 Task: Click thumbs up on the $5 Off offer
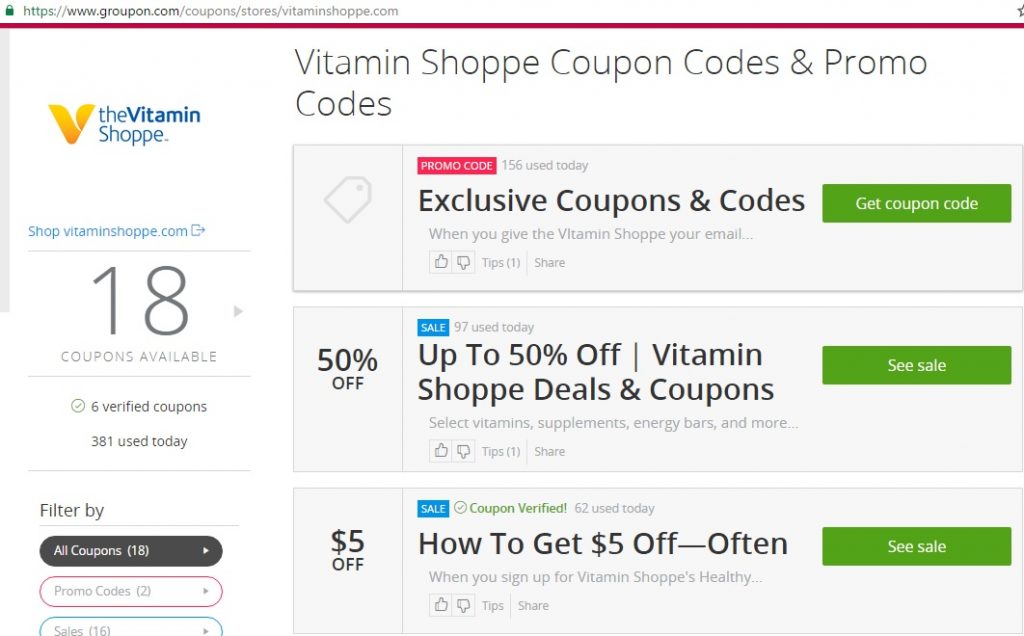[x=440, y=605]
